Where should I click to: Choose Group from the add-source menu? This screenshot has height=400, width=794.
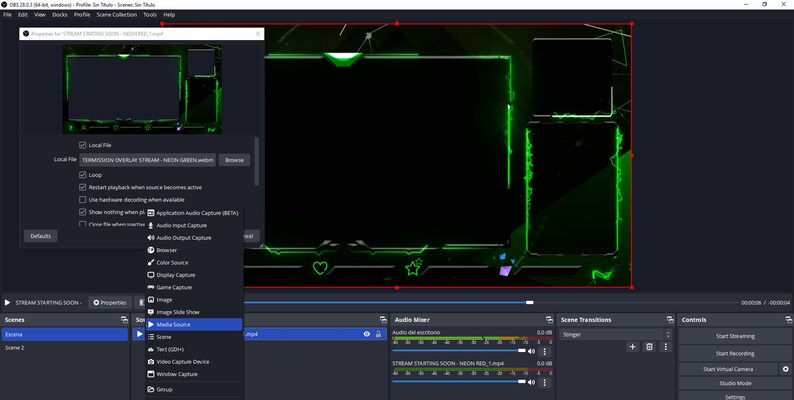(x=194, y=389)
